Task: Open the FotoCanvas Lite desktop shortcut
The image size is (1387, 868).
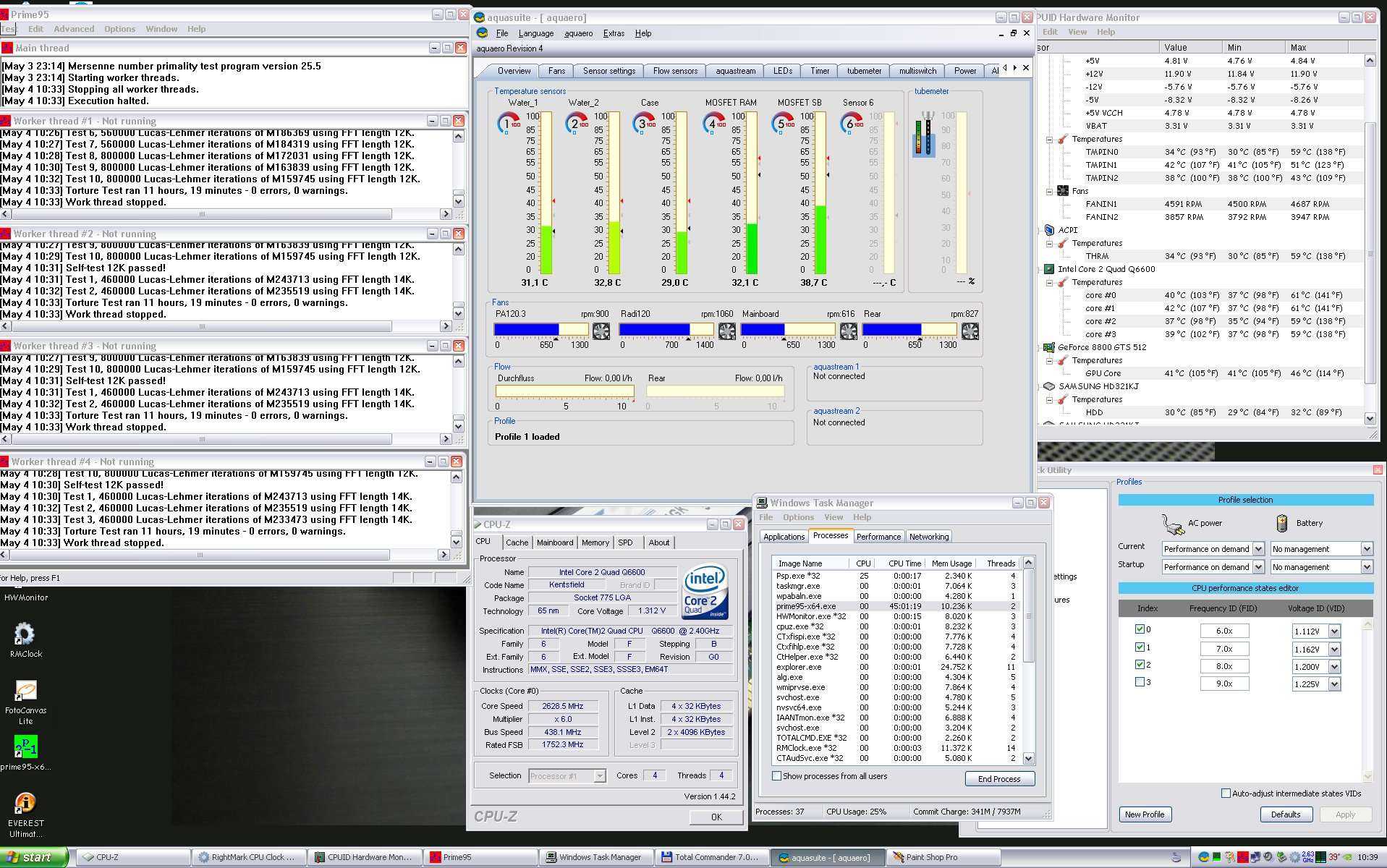Action: point(25,691)
